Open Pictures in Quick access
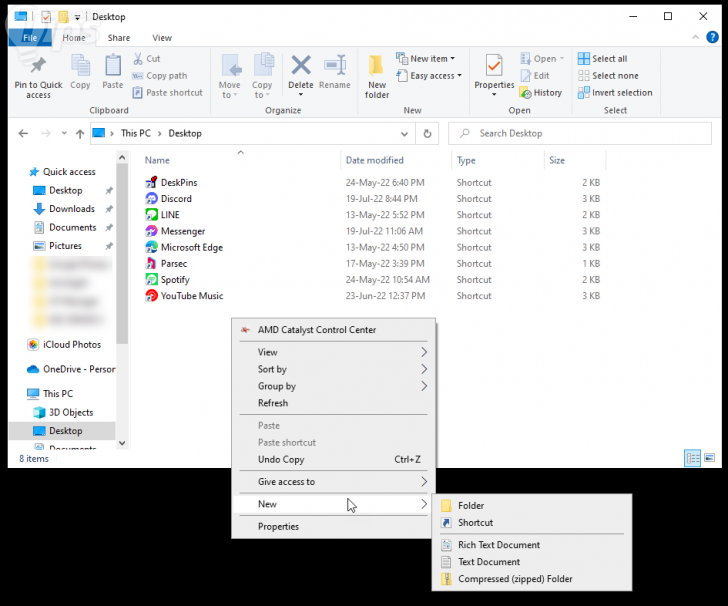Viewport: 728px width, 606px height. pyautogui.click(x=65, y=246)
